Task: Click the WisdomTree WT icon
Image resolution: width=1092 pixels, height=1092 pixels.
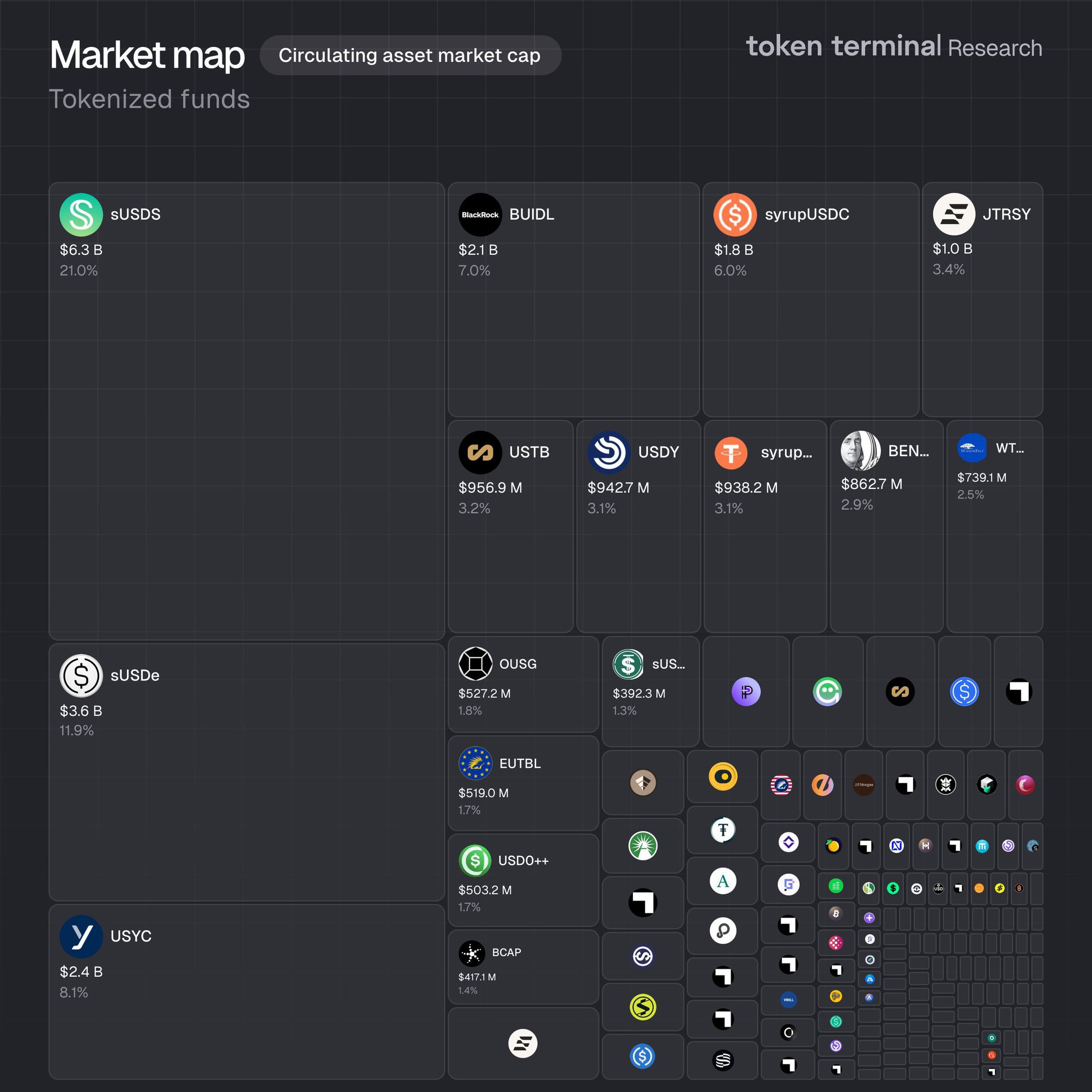Action: tap(971, 448)
